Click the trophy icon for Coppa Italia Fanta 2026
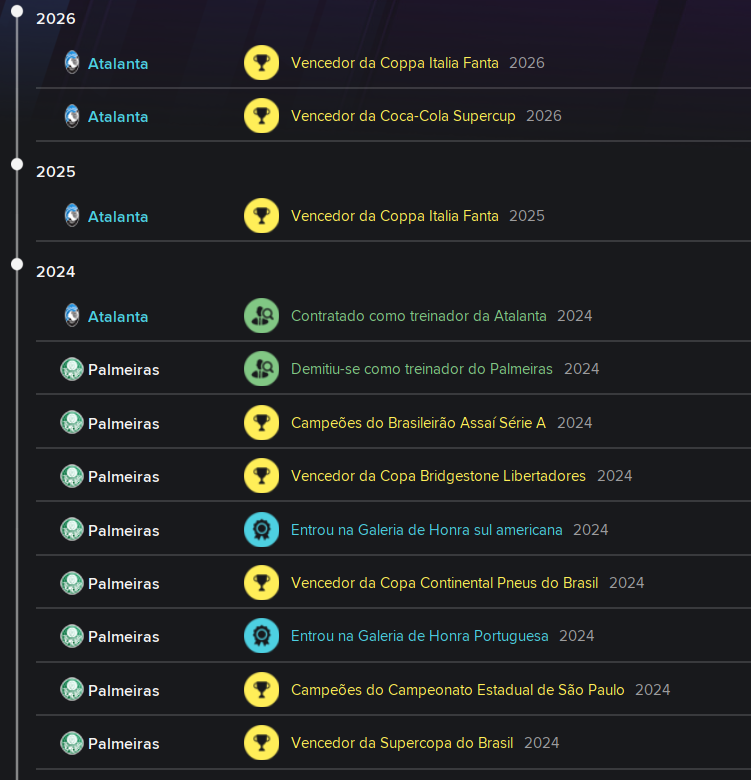 pyautogui.click(x=261, y=63)
